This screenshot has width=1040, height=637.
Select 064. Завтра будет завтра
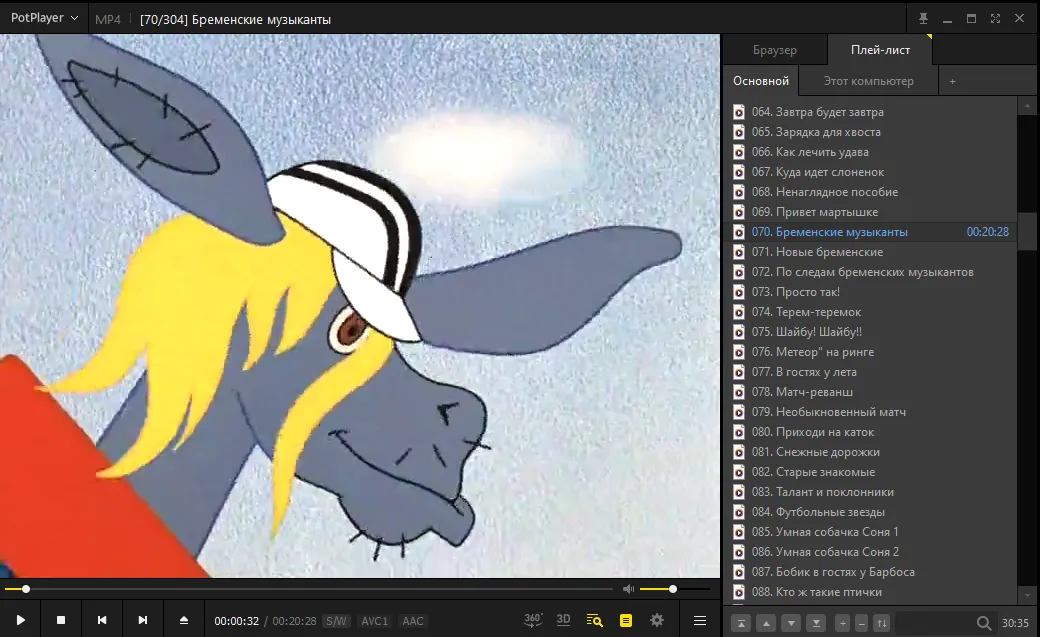(x=872, y=112)
